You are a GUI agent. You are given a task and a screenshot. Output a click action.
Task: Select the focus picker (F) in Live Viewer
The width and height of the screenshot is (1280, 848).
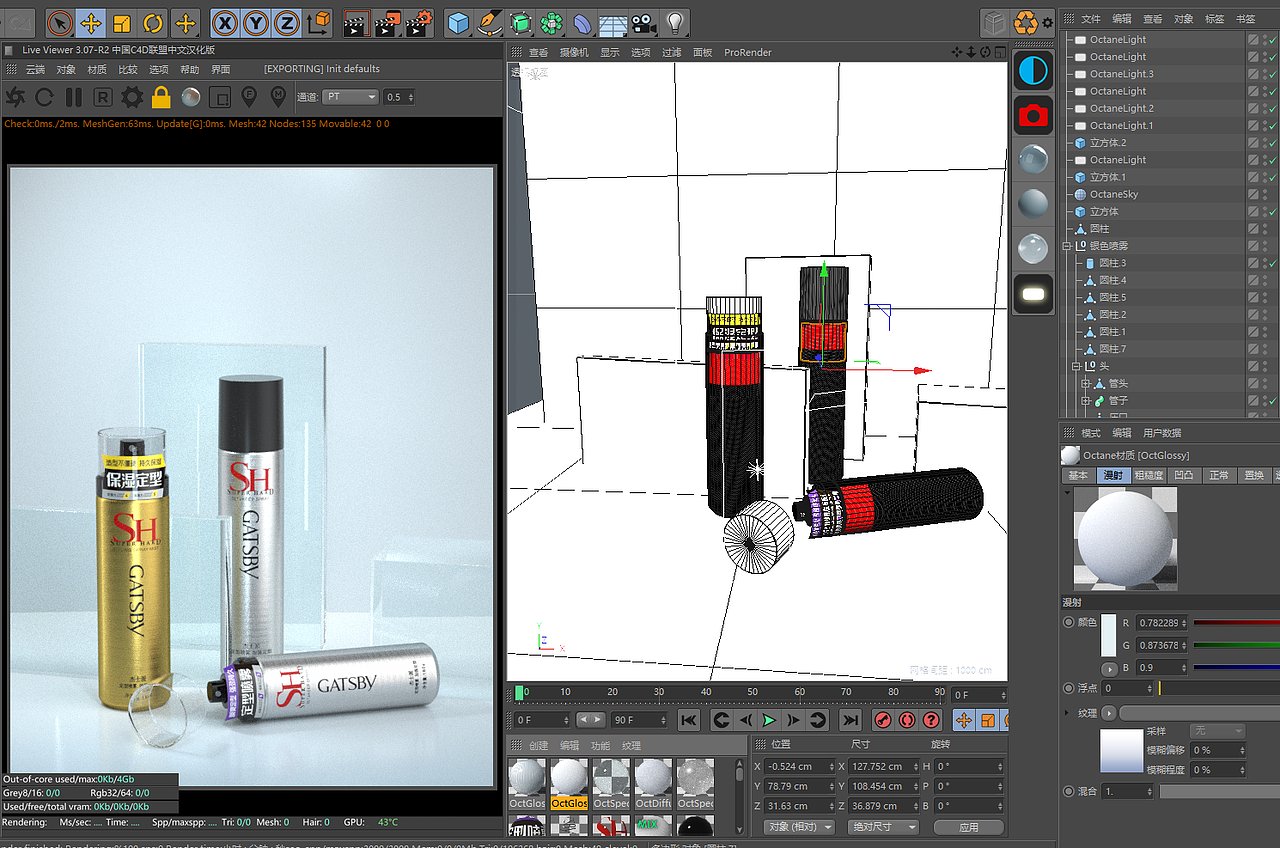pyautogui.click(x=249, y=96)
